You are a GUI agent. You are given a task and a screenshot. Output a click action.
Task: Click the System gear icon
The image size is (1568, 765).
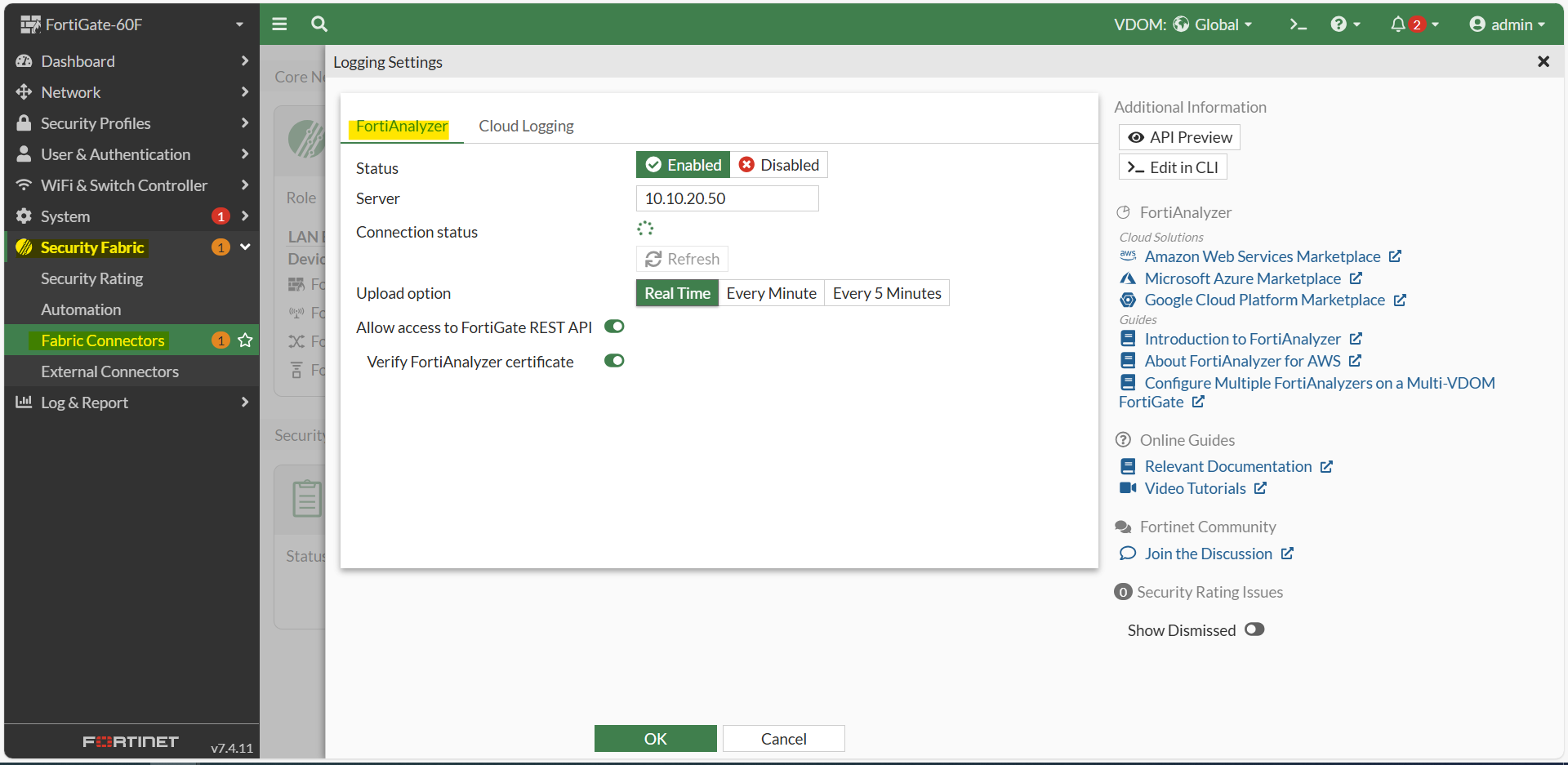tap(24, 216)
